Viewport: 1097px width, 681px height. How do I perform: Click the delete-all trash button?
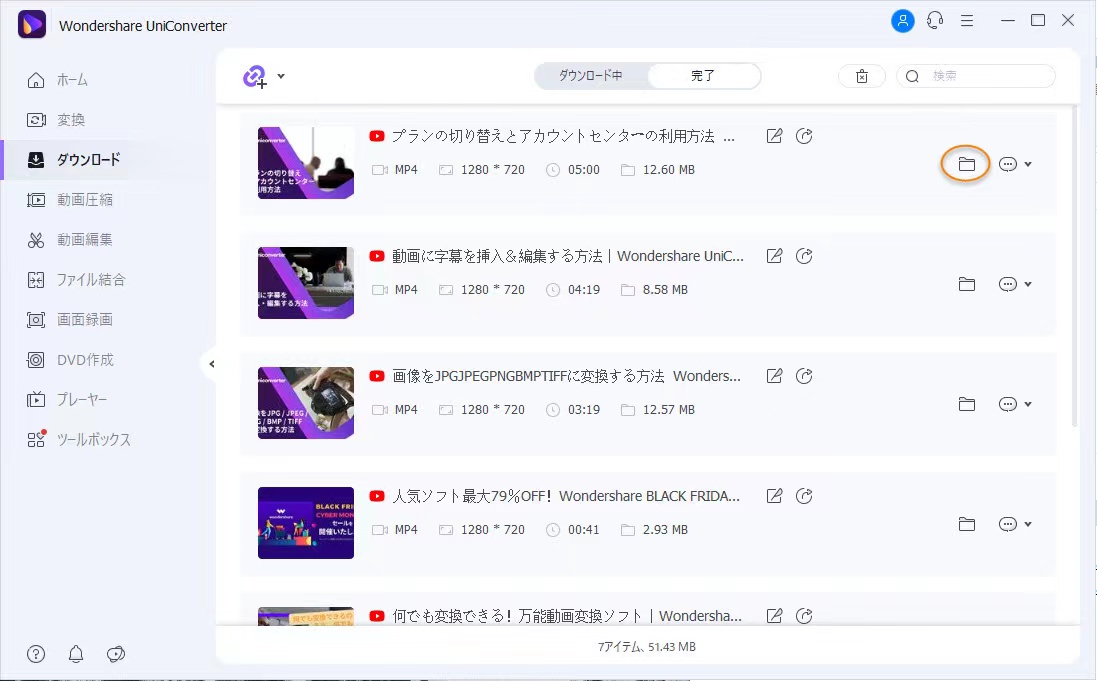pyautogui.click(x=862, y=76)
